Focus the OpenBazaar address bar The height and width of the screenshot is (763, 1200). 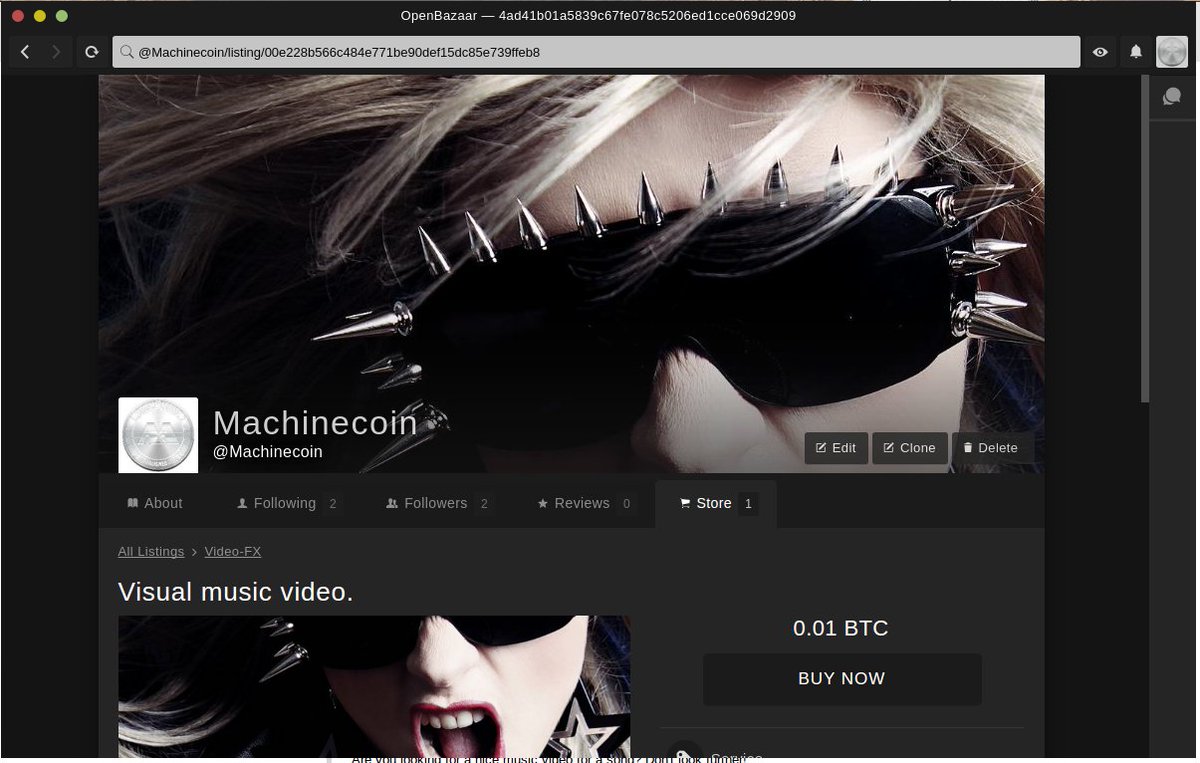point(596,52)
